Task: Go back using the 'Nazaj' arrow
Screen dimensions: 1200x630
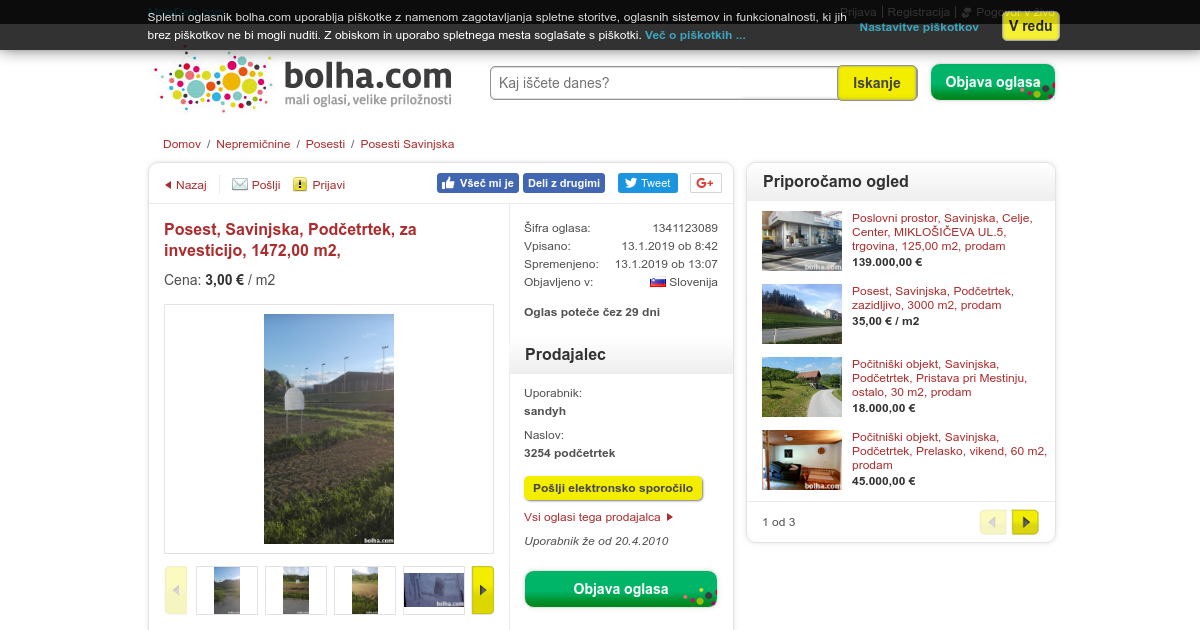Action: pos(185,185)
